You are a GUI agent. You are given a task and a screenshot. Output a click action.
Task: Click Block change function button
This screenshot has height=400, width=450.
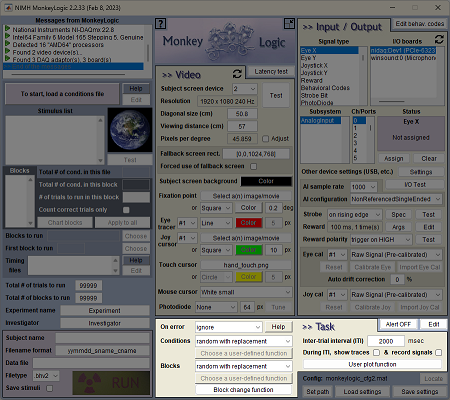243,390
